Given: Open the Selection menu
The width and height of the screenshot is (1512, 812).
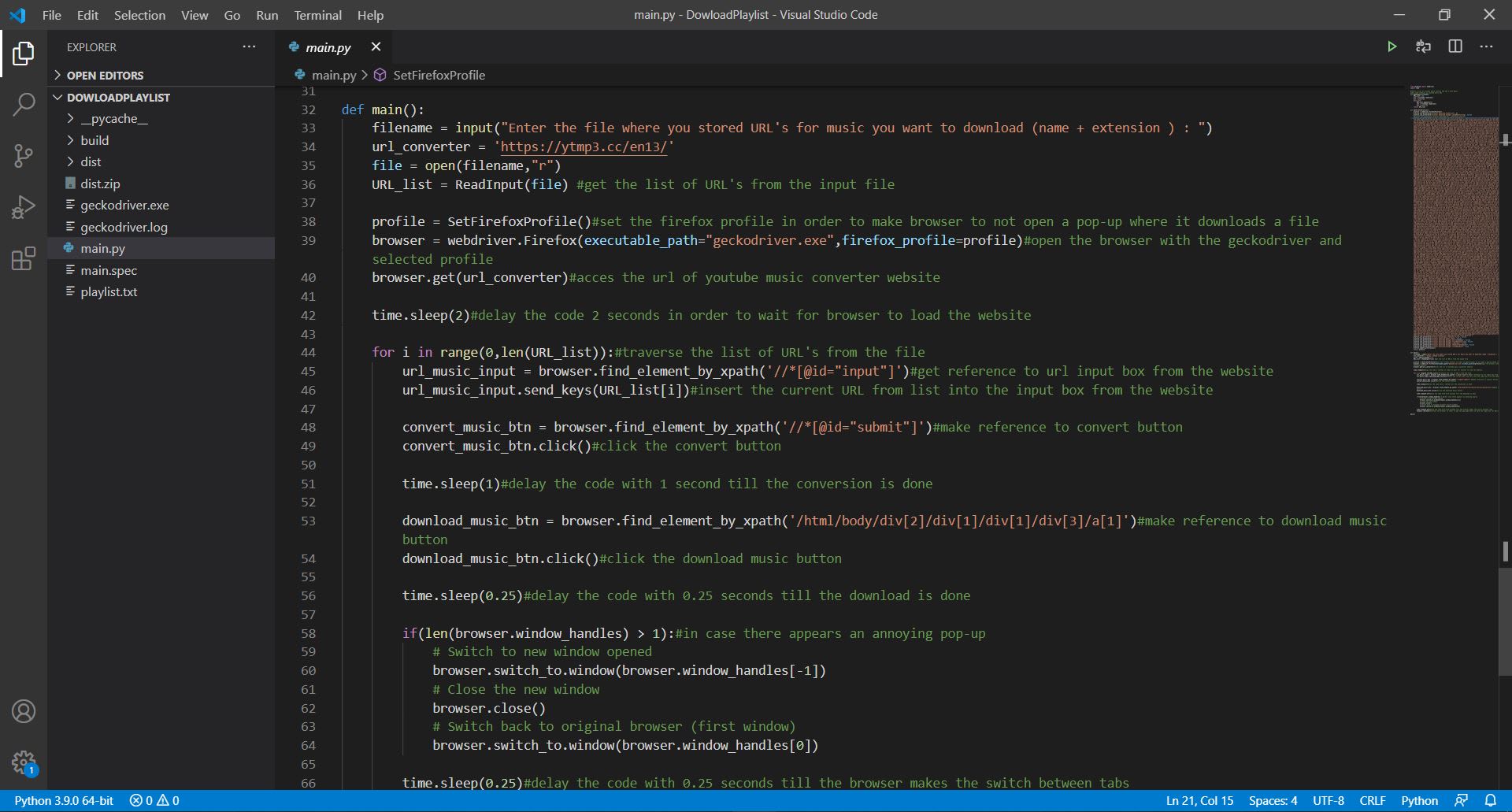Looking at the screenshot, I should click(139, 15).
